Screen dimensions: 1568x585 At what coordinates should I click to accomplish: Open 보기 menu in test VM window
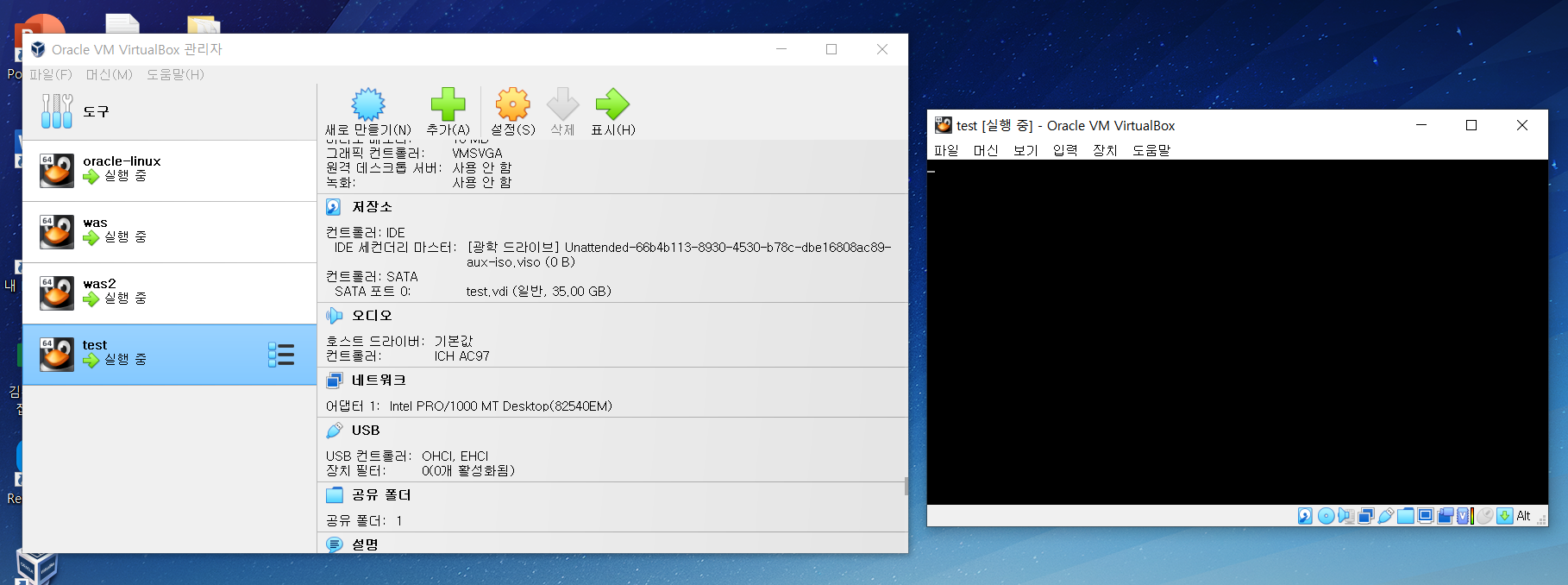(1025, 150)
